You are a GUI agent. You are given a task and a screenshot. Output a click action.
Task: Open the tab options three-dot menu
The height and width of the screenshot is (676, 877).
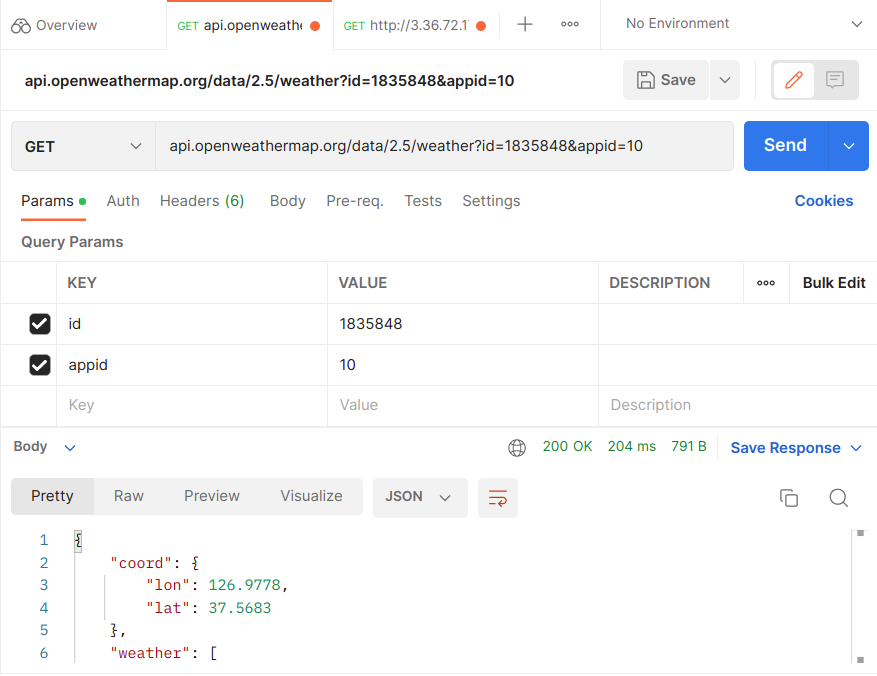click(x=570, y=24)
